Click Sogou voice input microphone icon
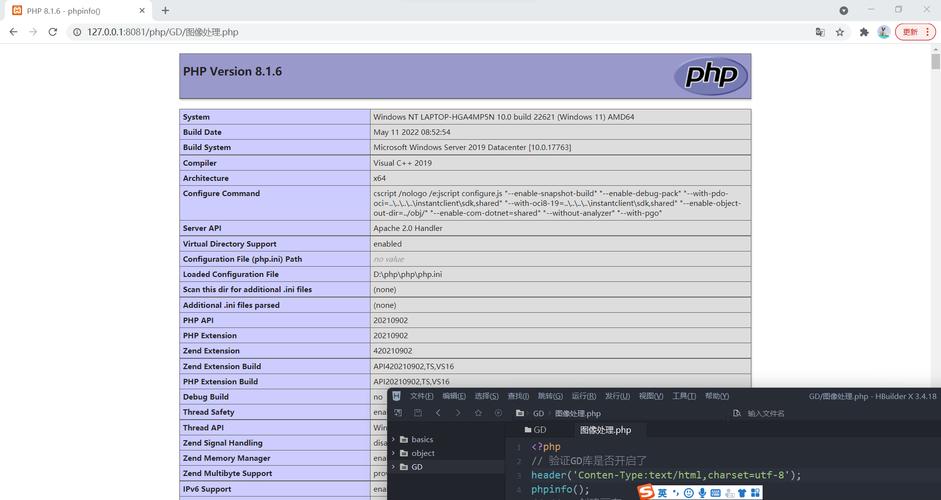 click(702, 493)
